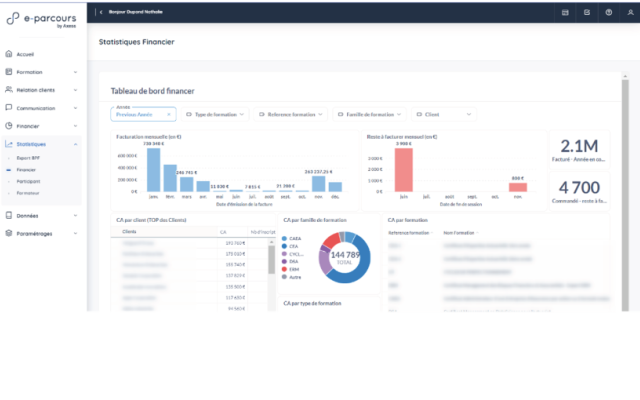Click the Accueil home icon in sidebar
640x400 pixels.
9,54
